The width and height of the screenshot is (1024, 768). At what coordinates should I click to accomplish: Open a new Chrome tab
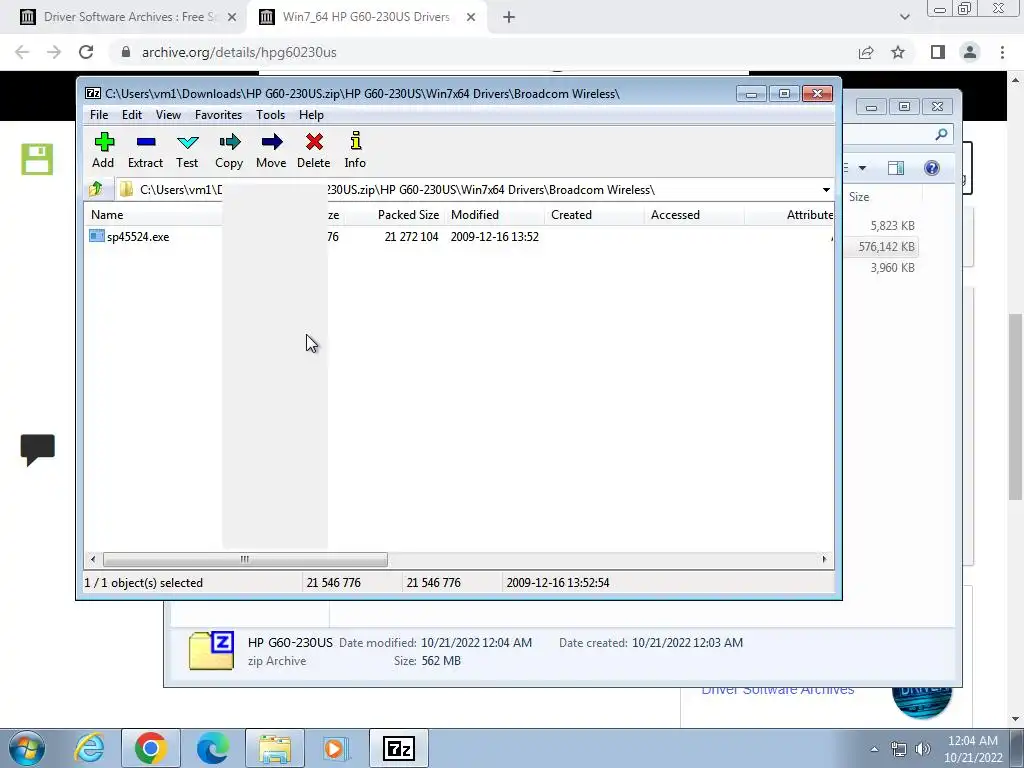509,18
